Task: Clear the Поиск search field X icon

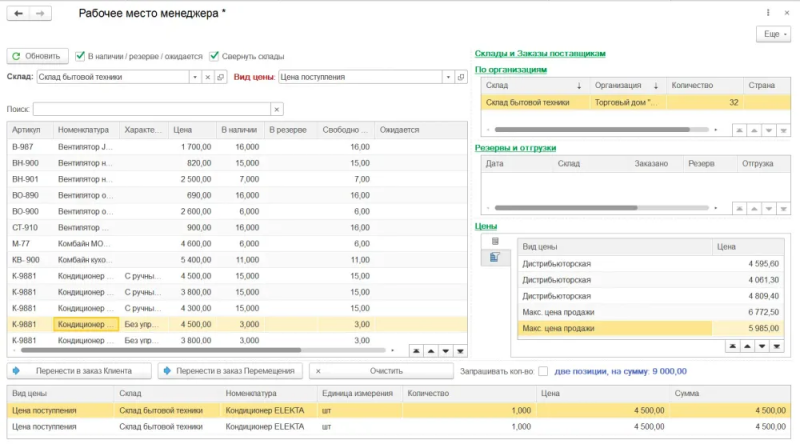Action: pyautogui.click(x=277, y=109)
